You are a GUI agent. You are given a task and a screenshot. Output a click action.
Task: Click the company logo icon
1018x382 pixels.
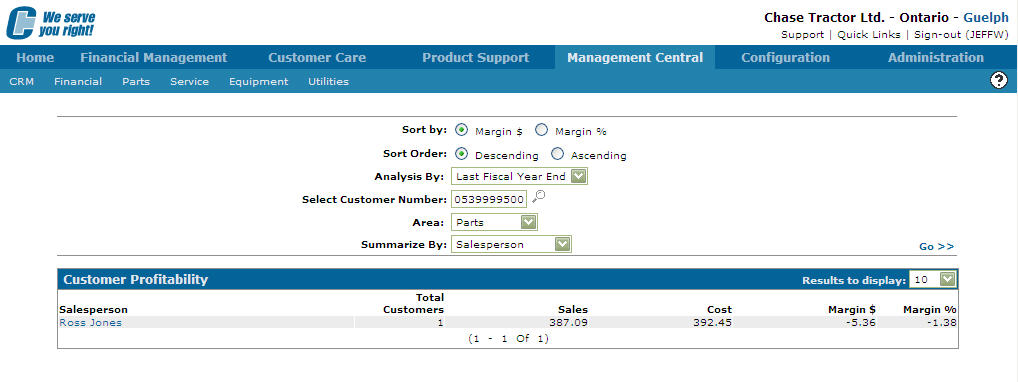coord(21,23)
